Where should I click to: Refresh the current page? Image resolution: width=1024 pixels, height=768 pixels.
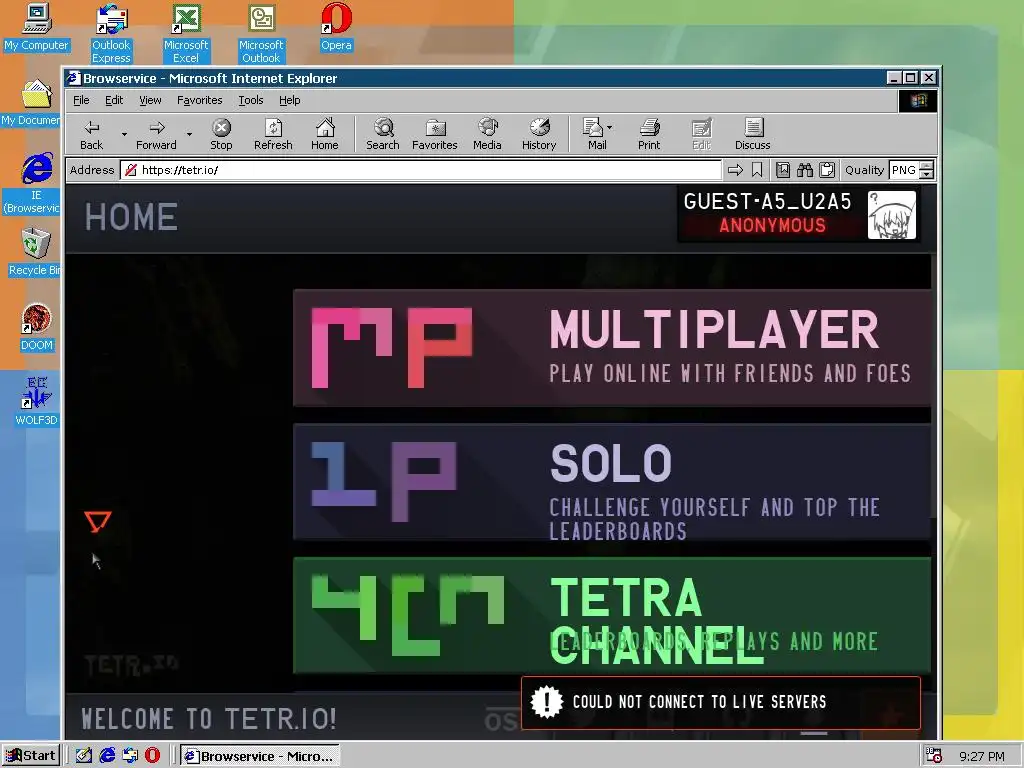click(273, 135)
